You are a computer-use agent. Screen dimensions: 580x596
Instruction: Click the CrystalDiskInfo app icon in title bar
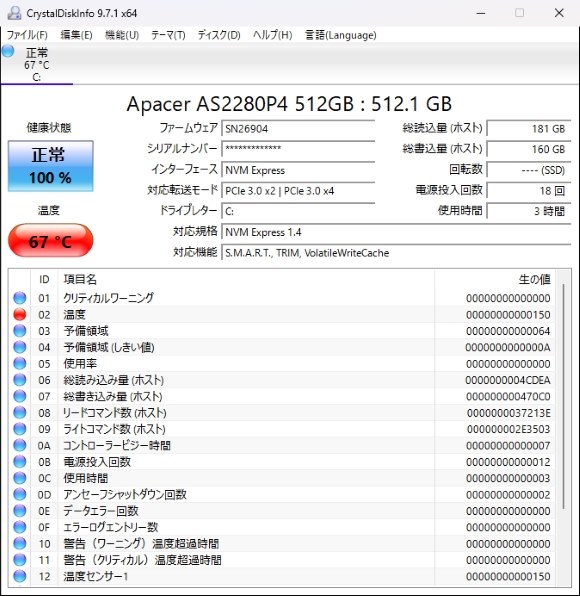point(14,13)
